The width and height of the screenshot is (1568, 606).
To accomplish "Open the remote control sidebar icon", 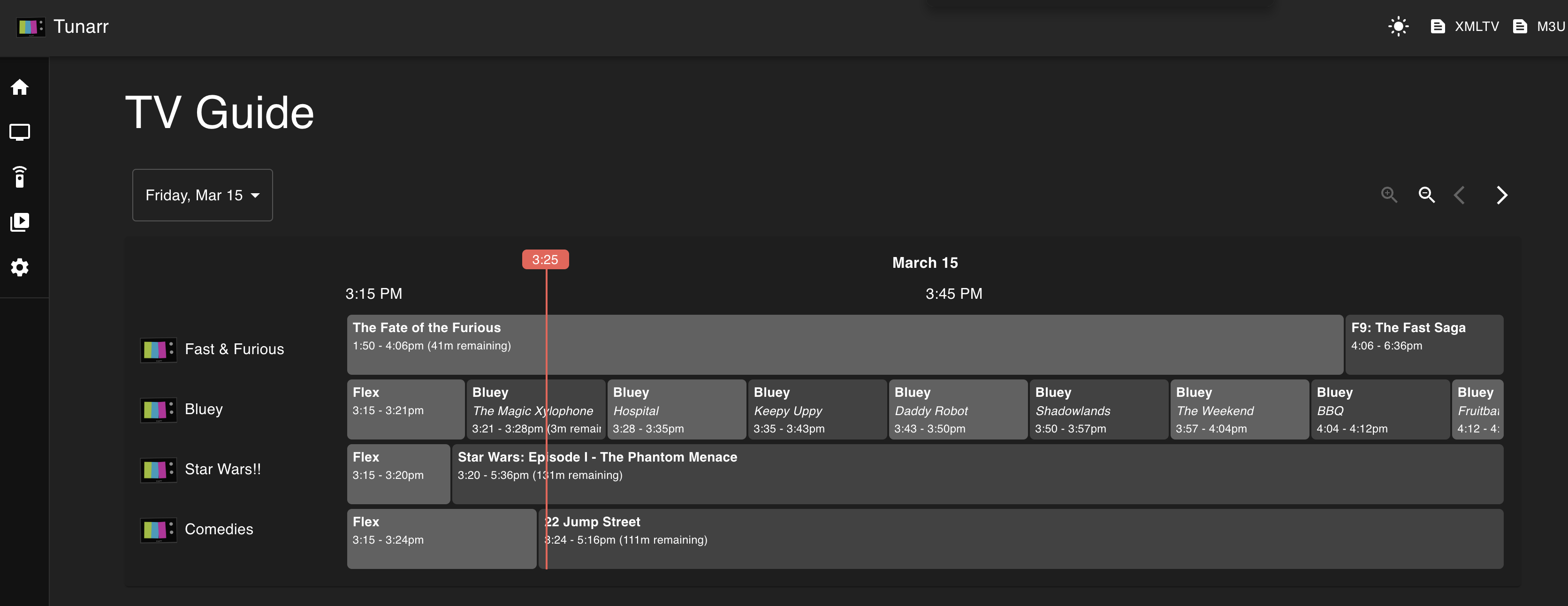I will tap(20, 177).
